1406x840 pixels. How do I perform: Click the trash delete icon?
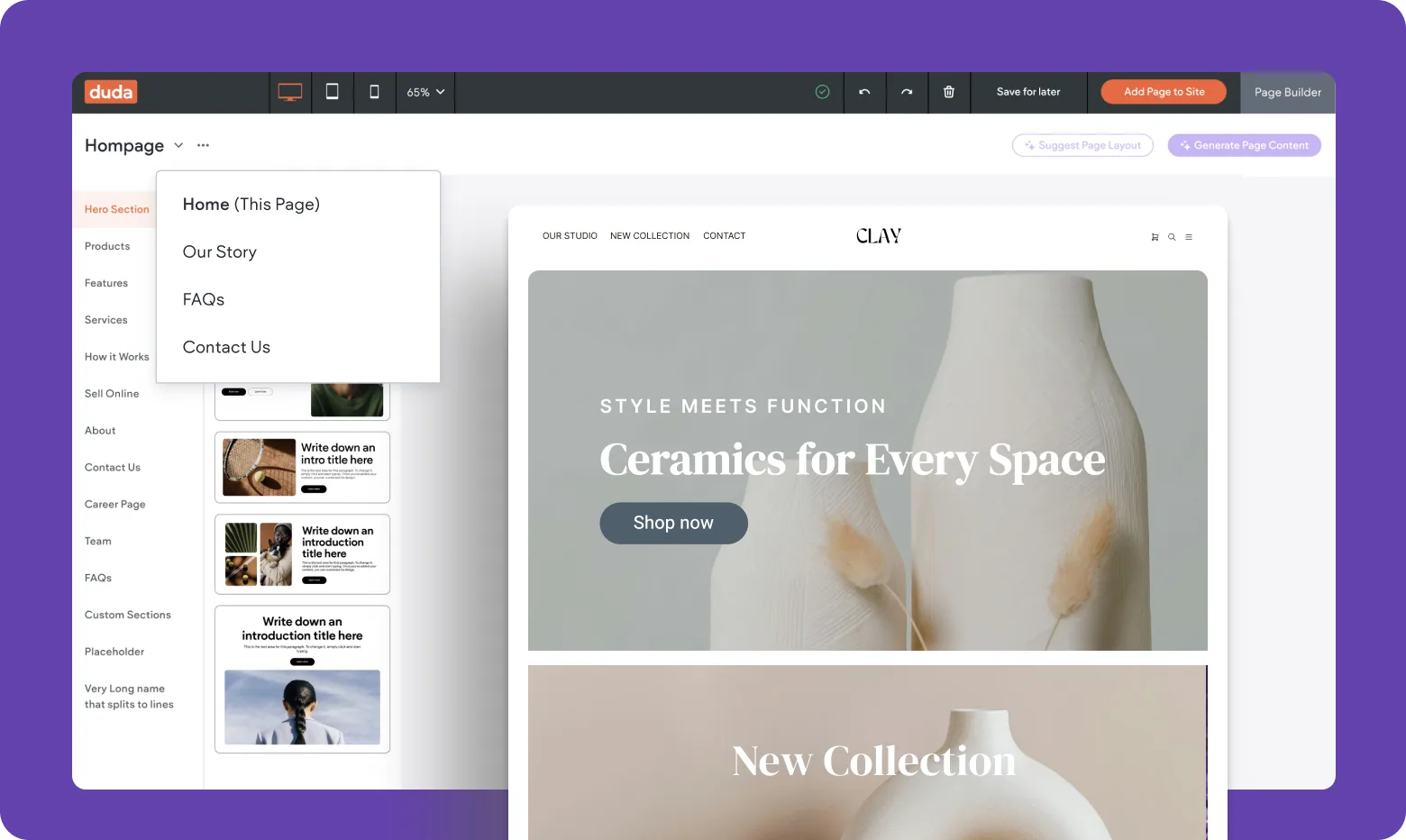coord(949,92)
